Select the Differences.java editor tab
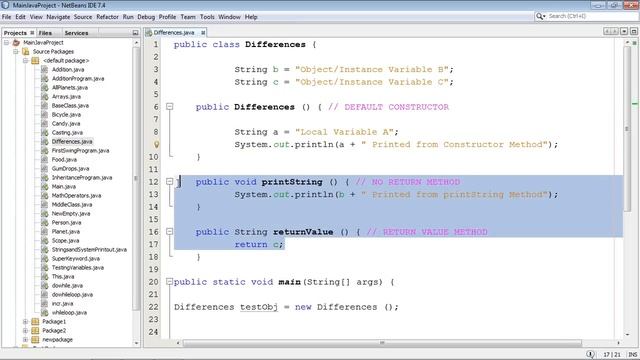 click(174, 32)
